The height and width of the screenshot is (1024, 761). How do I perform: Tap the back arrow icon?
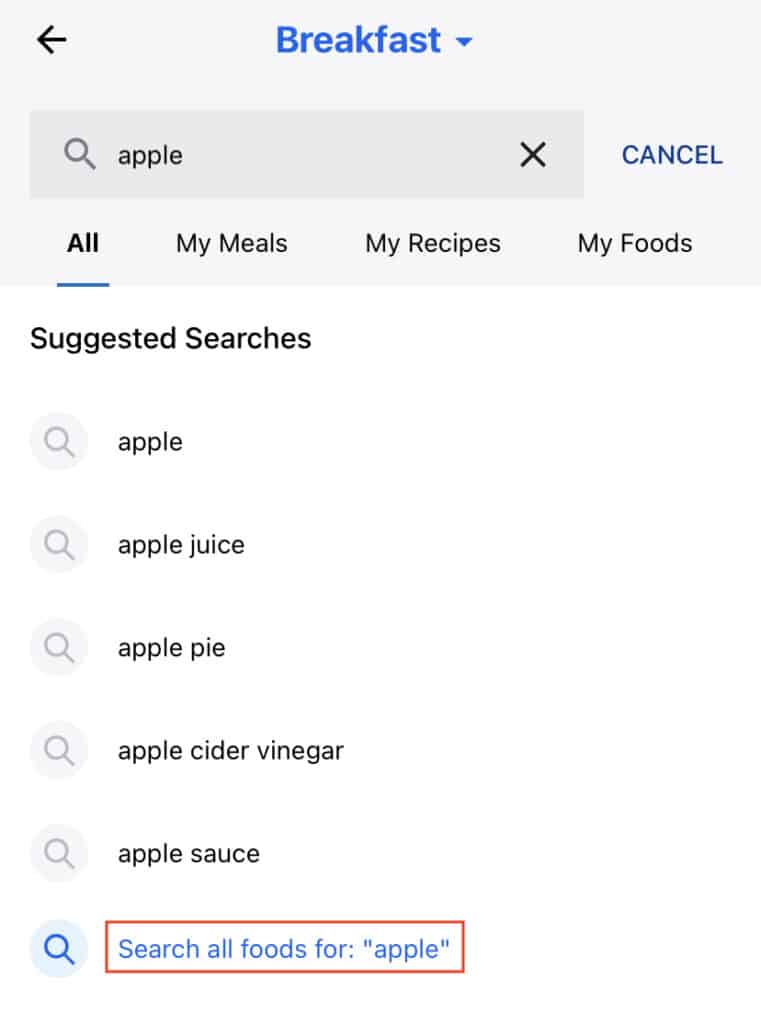click(x=51, y=40)
